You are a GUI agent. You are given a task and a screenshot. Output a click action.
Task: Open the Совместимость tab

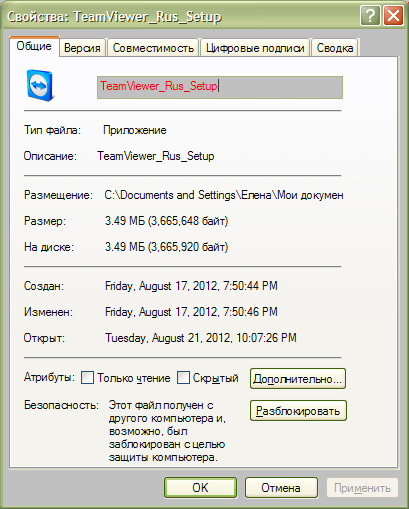[x=153, y=48]
